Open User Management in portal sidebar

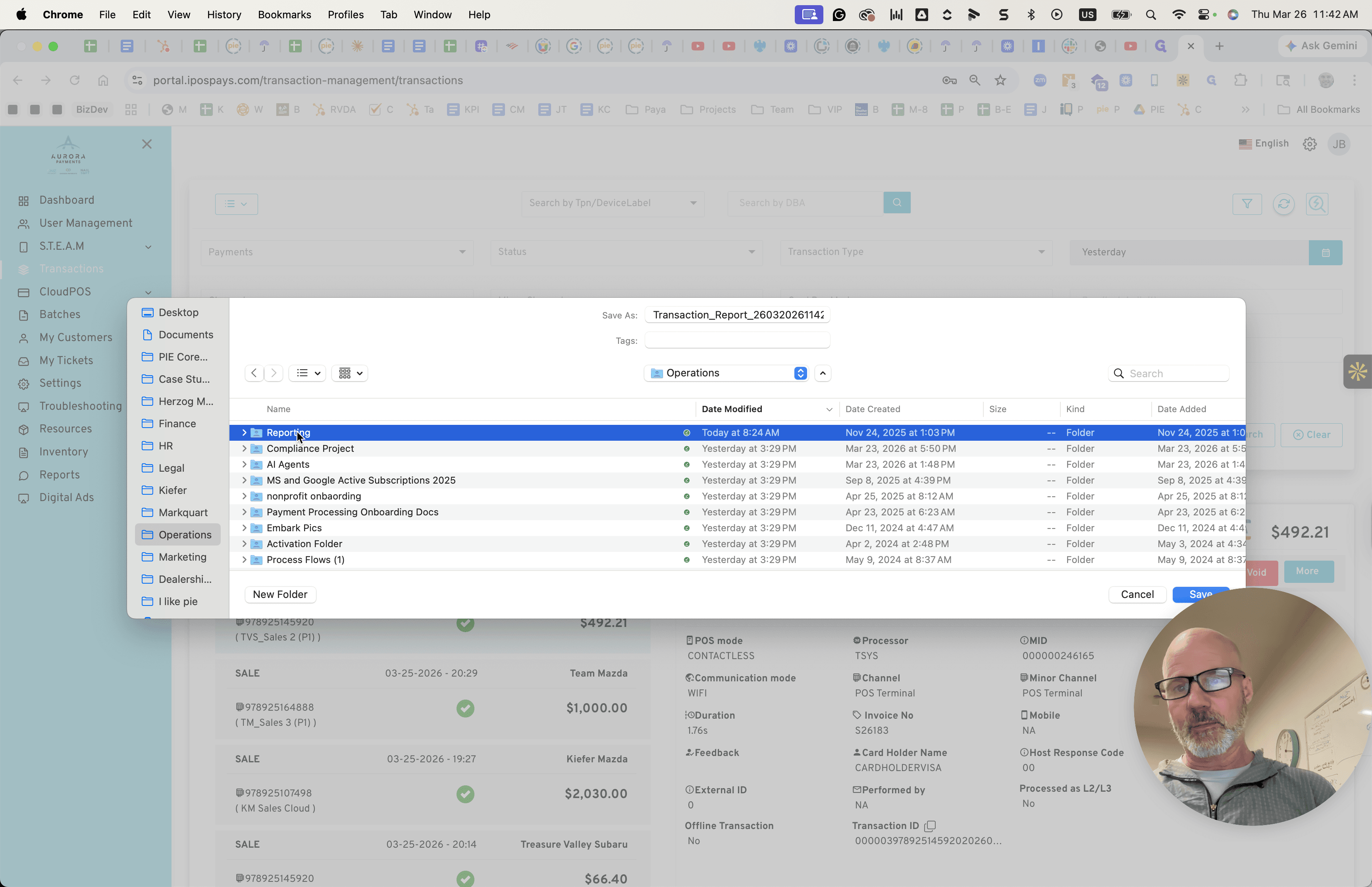[x=85, y=223]
